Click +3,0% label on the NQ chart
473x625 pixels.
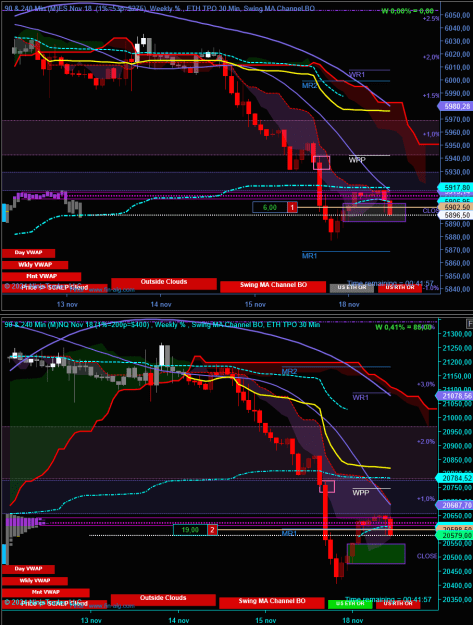click(x=426, y=384)
